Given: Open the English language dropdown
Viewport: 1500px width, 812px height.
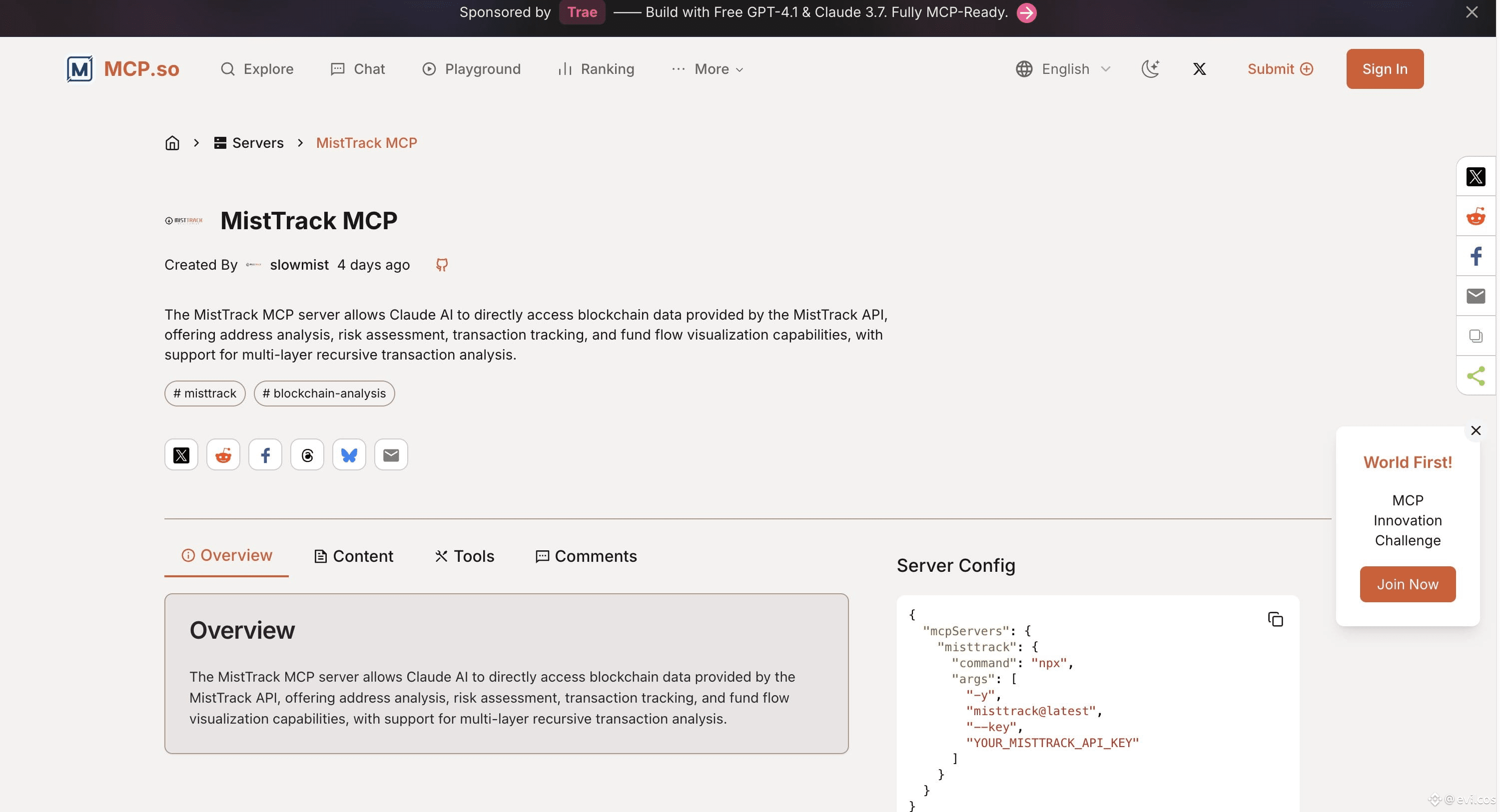Looking at the screenshot, I should coord(1063,69).
